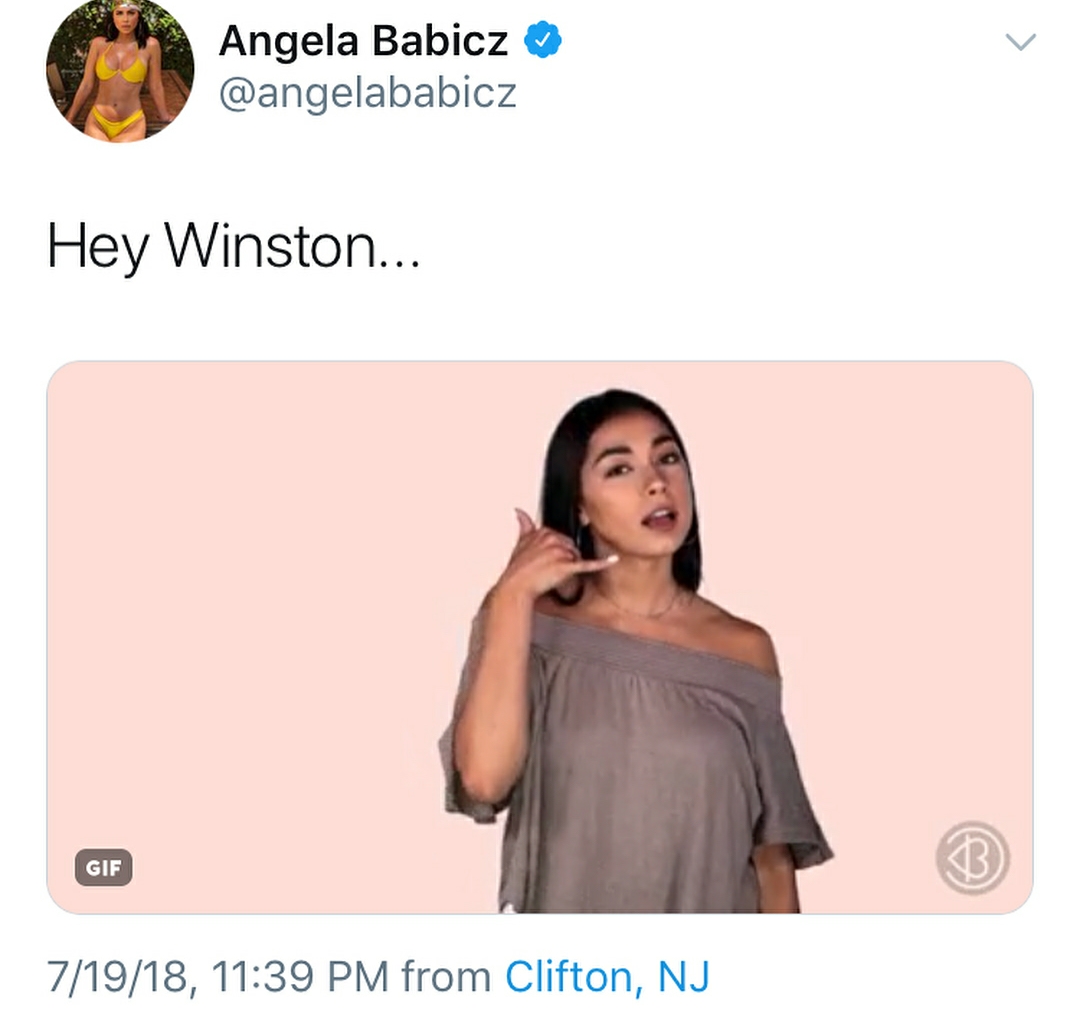This screenshot has height=1019, width=1080.
Task: Play the embedded GIF of the woman
Action: pos(540,637)
